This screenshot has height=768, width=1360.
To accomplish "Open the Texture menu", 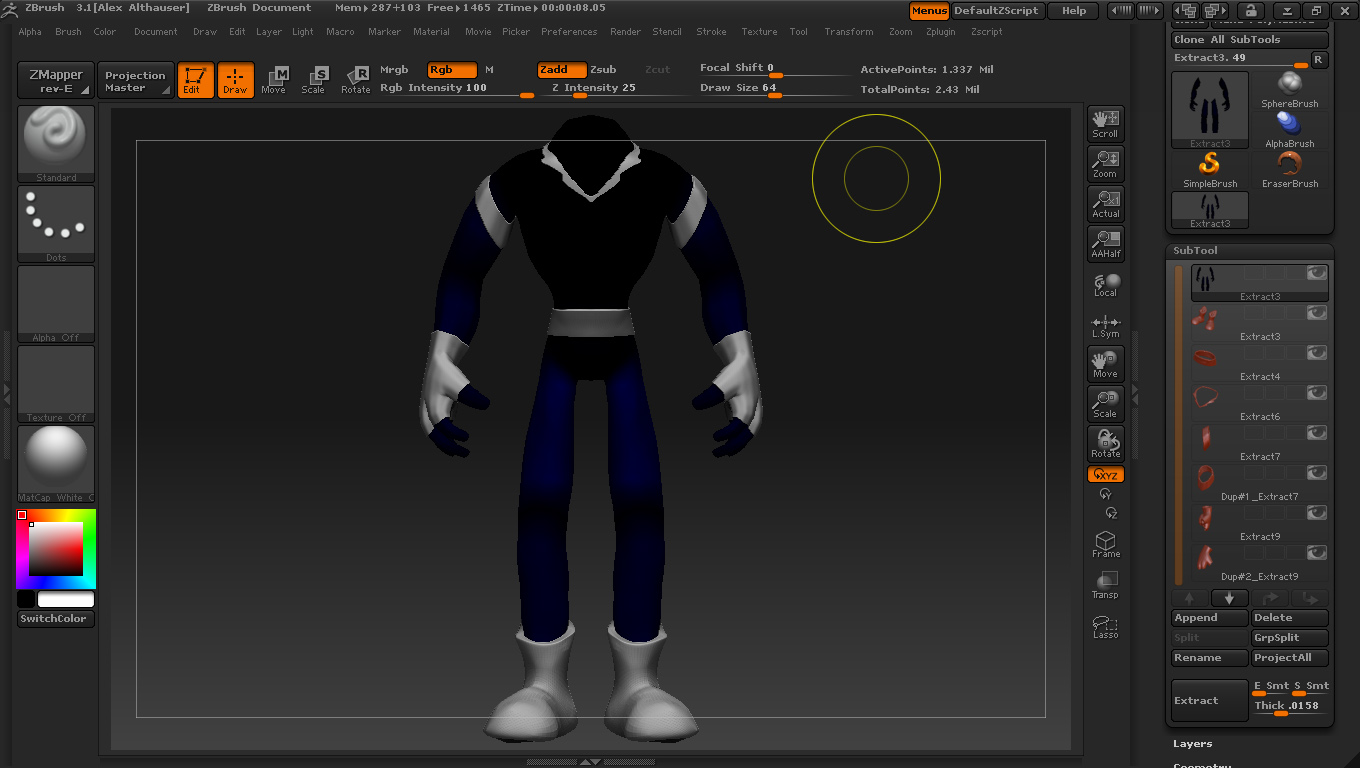I will [759, 32].
